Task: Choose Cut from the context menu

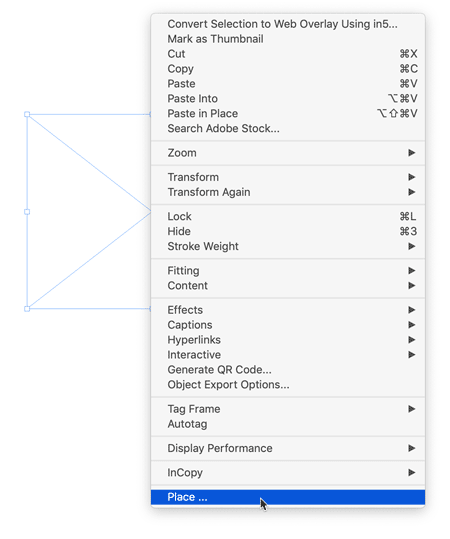Action: 288,54
